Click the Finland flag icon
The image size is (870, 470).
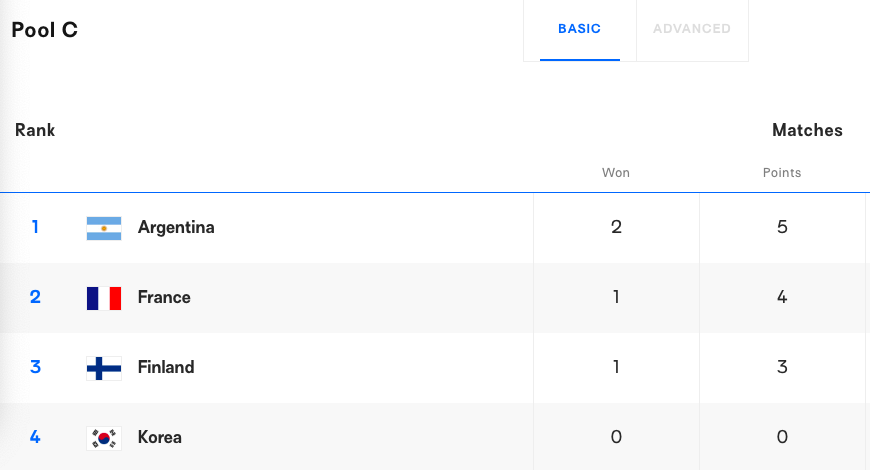pyautogui.click(x=104, y=368)
